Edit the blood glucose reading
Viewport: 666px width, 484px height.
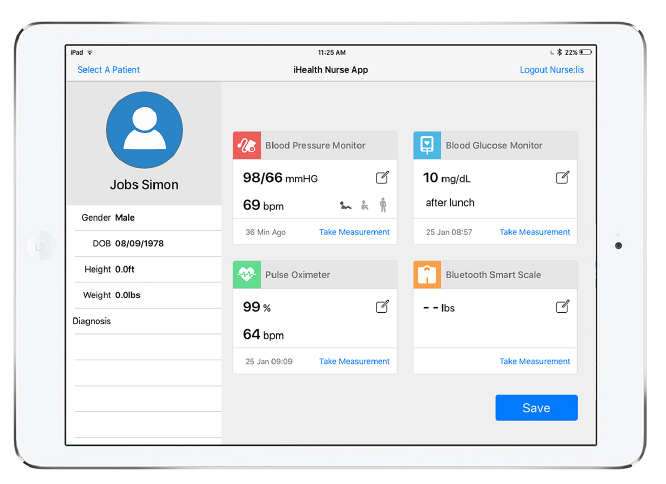click(563, 178)
